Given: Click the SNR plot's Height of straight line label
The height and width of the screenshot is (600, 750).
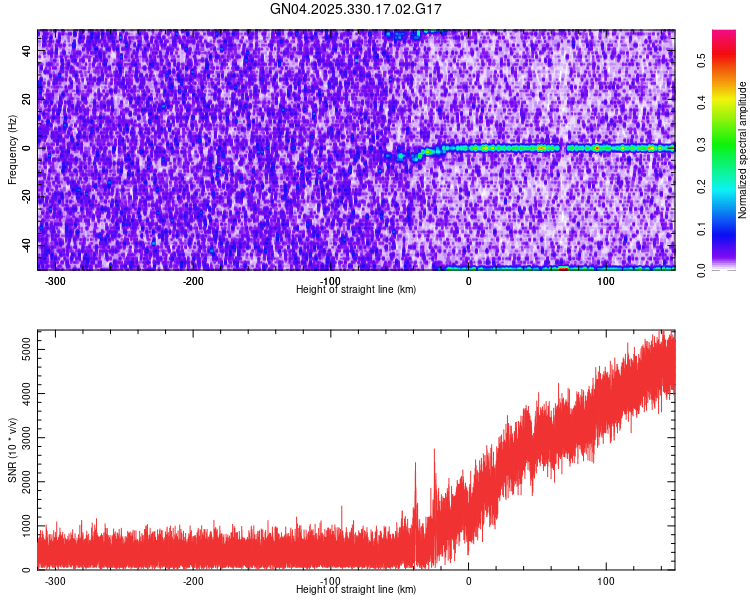Looking at the screenshot, I should point(356,589).
